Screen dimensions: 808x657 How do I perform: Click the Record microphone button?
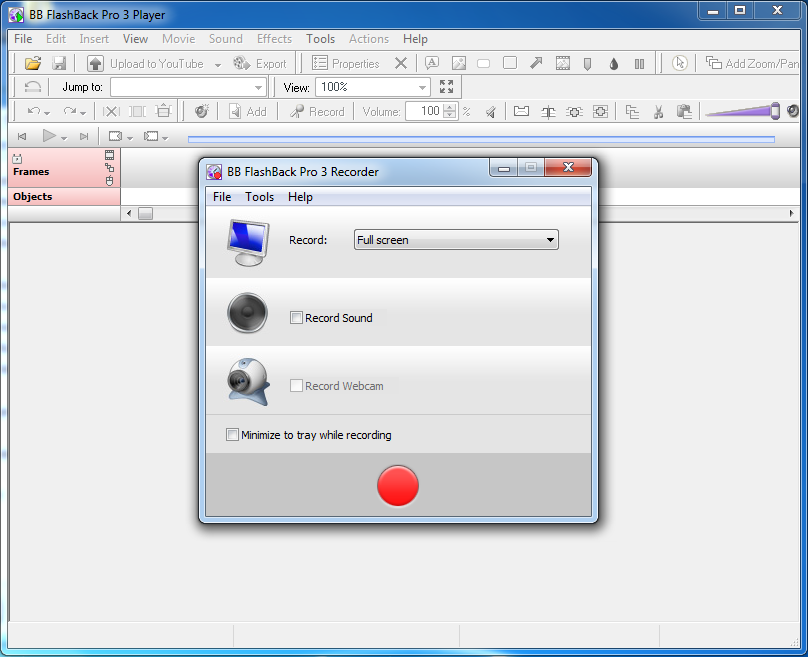(317, 111)
